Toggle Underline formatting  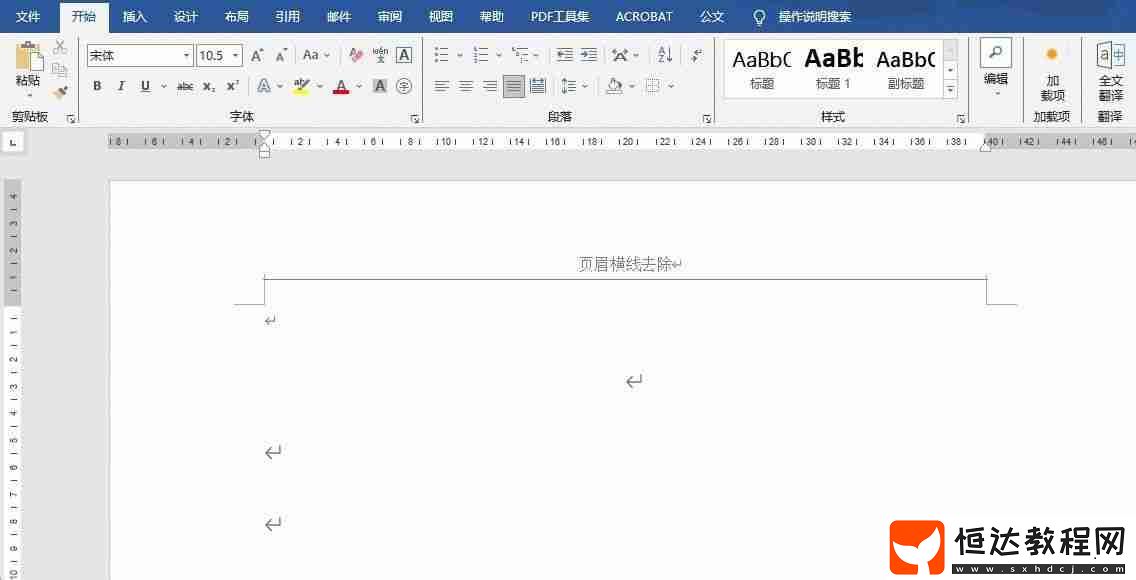point(145,86)
